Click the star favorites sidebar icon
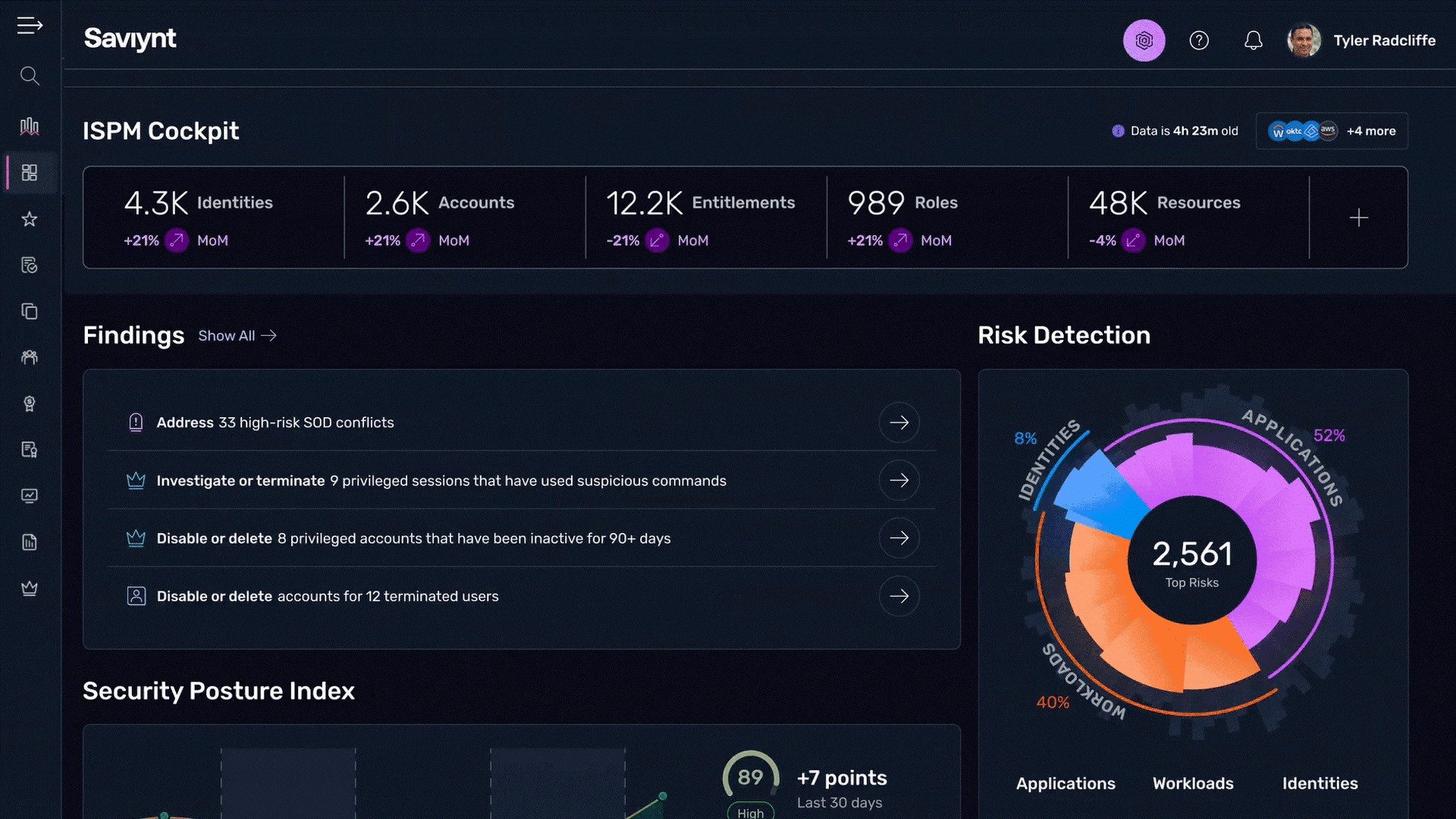The width and height of the screenshot is (1456, 819). (x=30, y=219)
